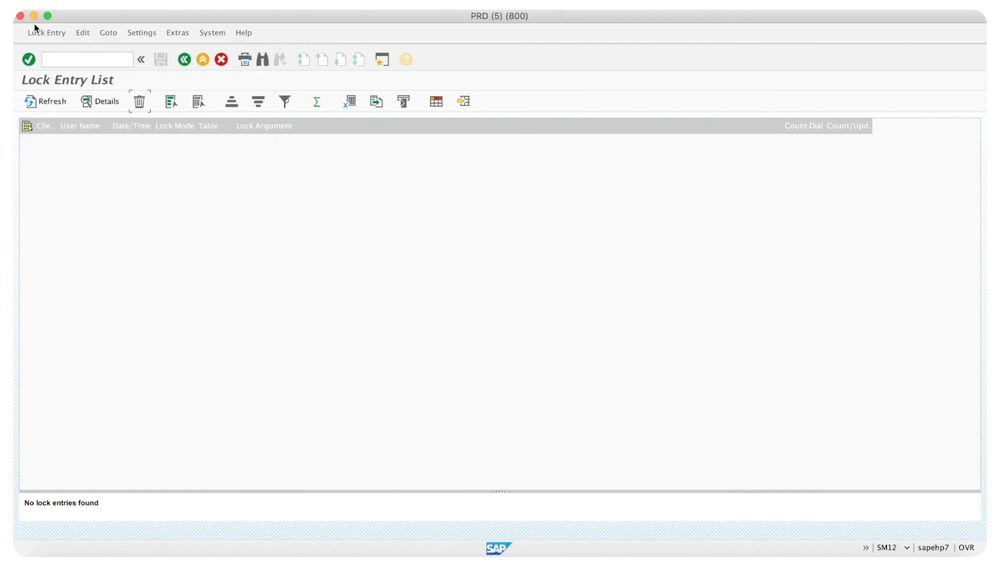This screenshot has height=563, width=1000.
Task: Open Details for the lock entry
Action: (100, 101)
